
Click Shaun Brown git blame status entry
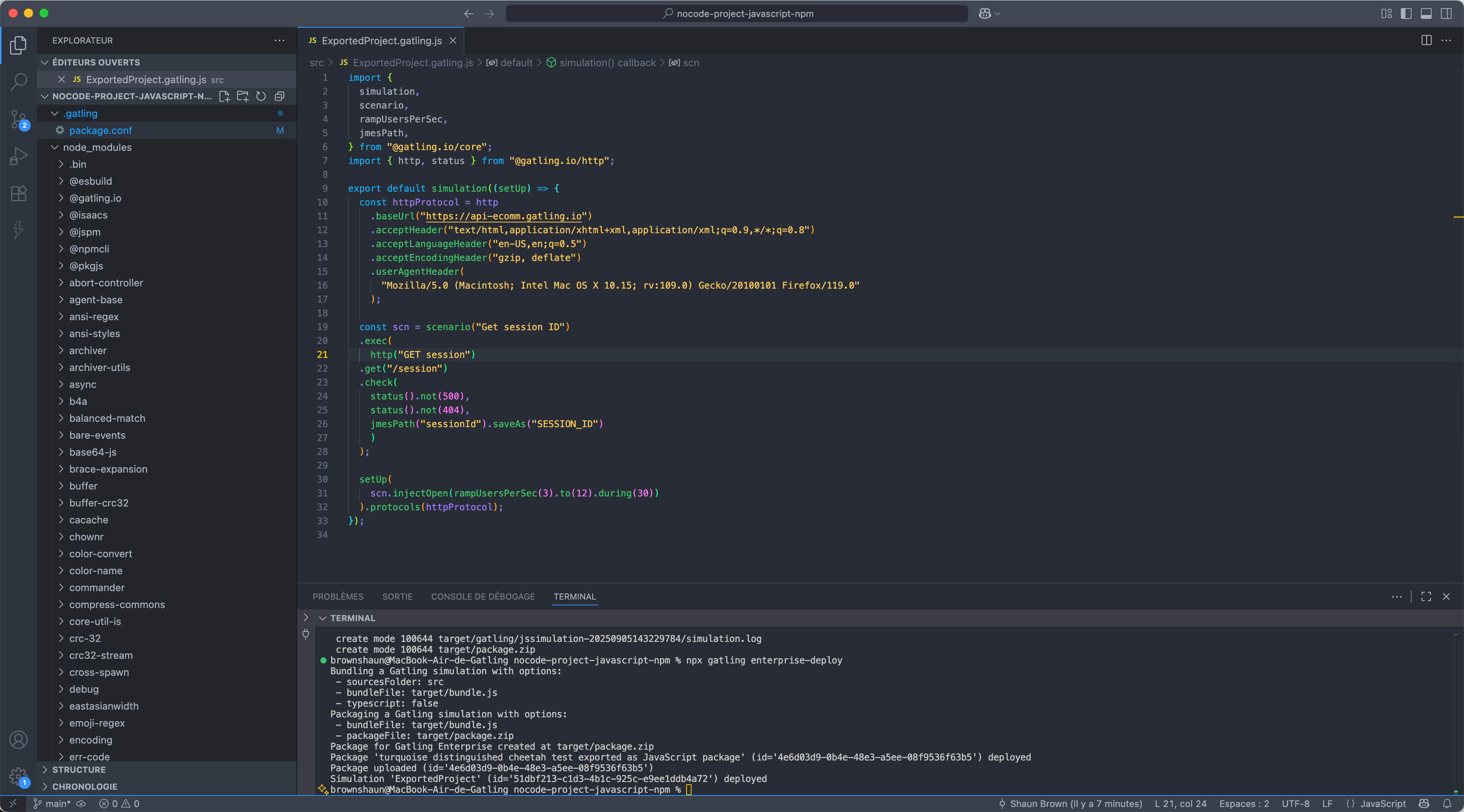tap(1070, 804)
